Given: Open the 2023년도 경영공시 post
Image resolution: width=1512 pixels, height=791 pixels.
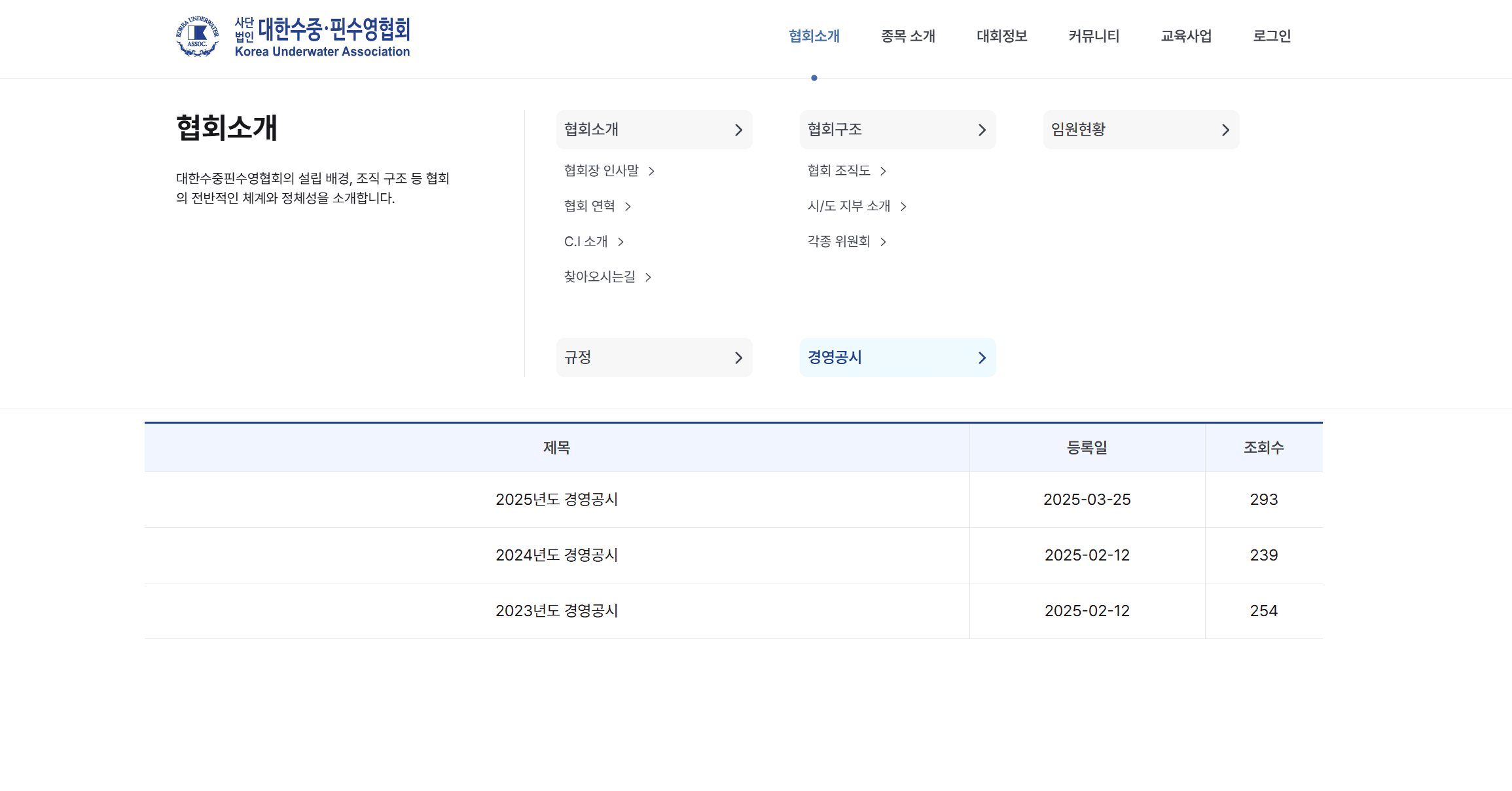Looking at the screenshot, I should 556,611.
